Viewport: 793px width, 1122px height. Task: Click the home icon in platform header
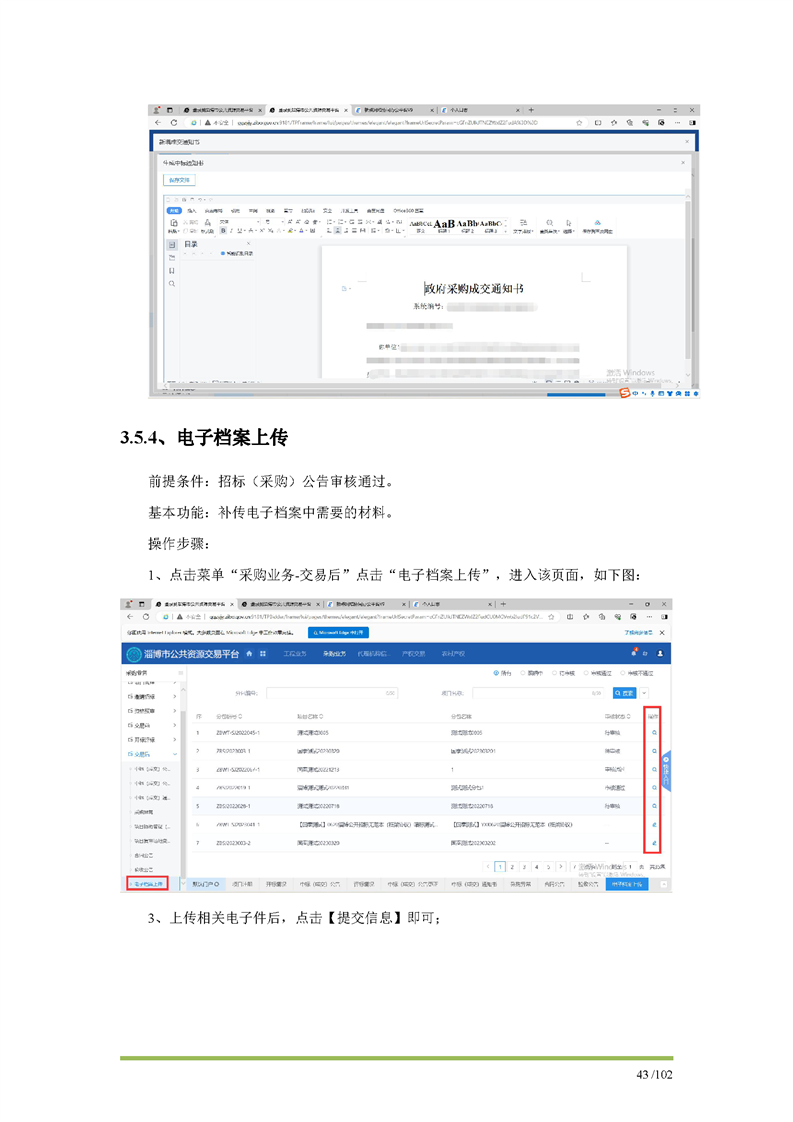click(x=248, y=653)
